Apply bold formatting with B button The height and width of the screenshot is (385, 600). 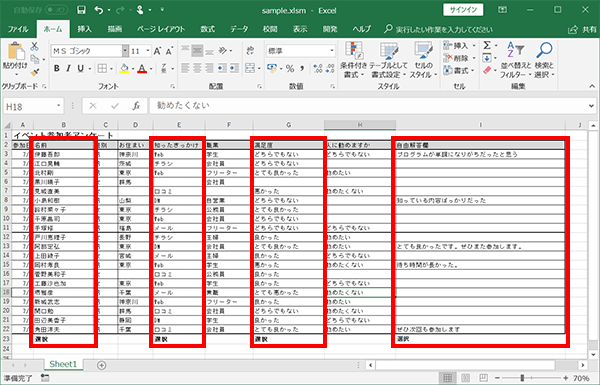click(x=57, y=69)
